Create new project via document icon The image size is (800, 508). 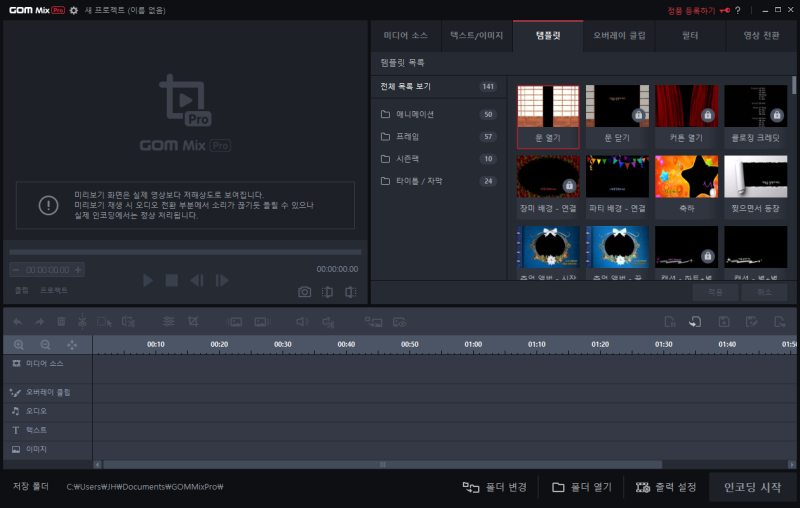(x=670, y=322)
